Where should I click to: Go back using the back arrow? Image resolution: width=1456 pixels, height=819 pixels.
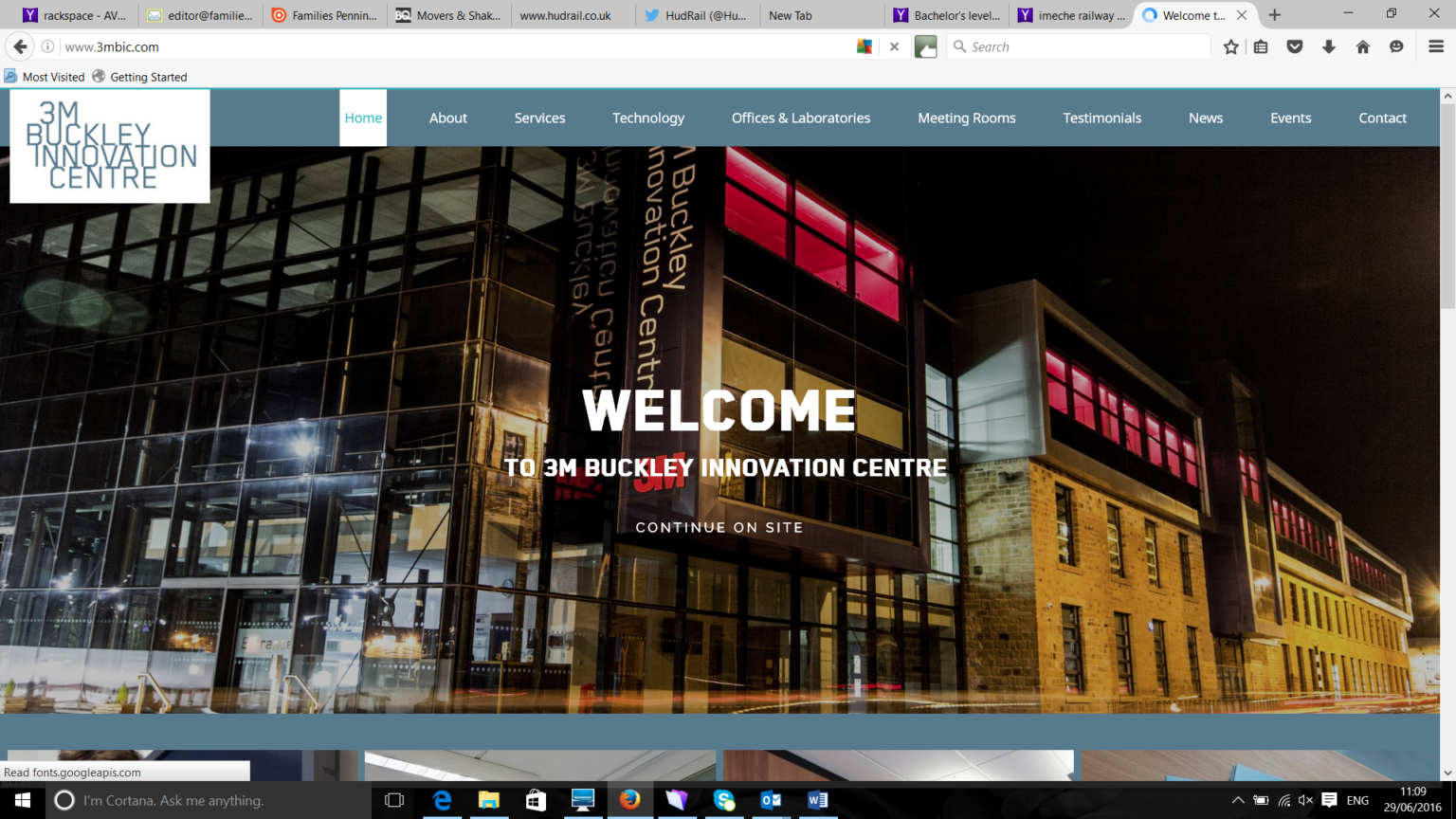coord(20,45)
